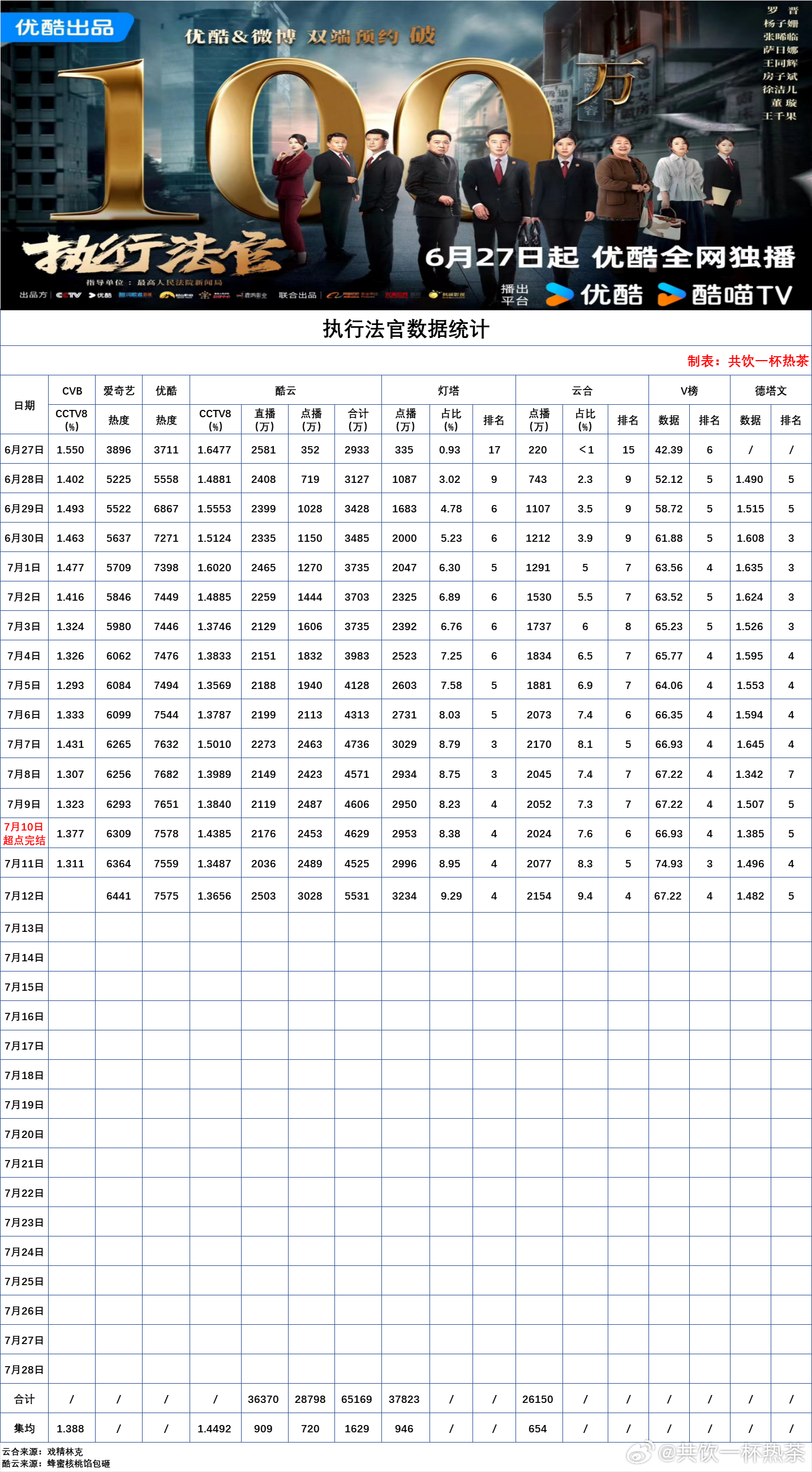Select the 云合 total value 26150
The height and width of the screenshot is (1472, 812).
(x=538, y=1400)
